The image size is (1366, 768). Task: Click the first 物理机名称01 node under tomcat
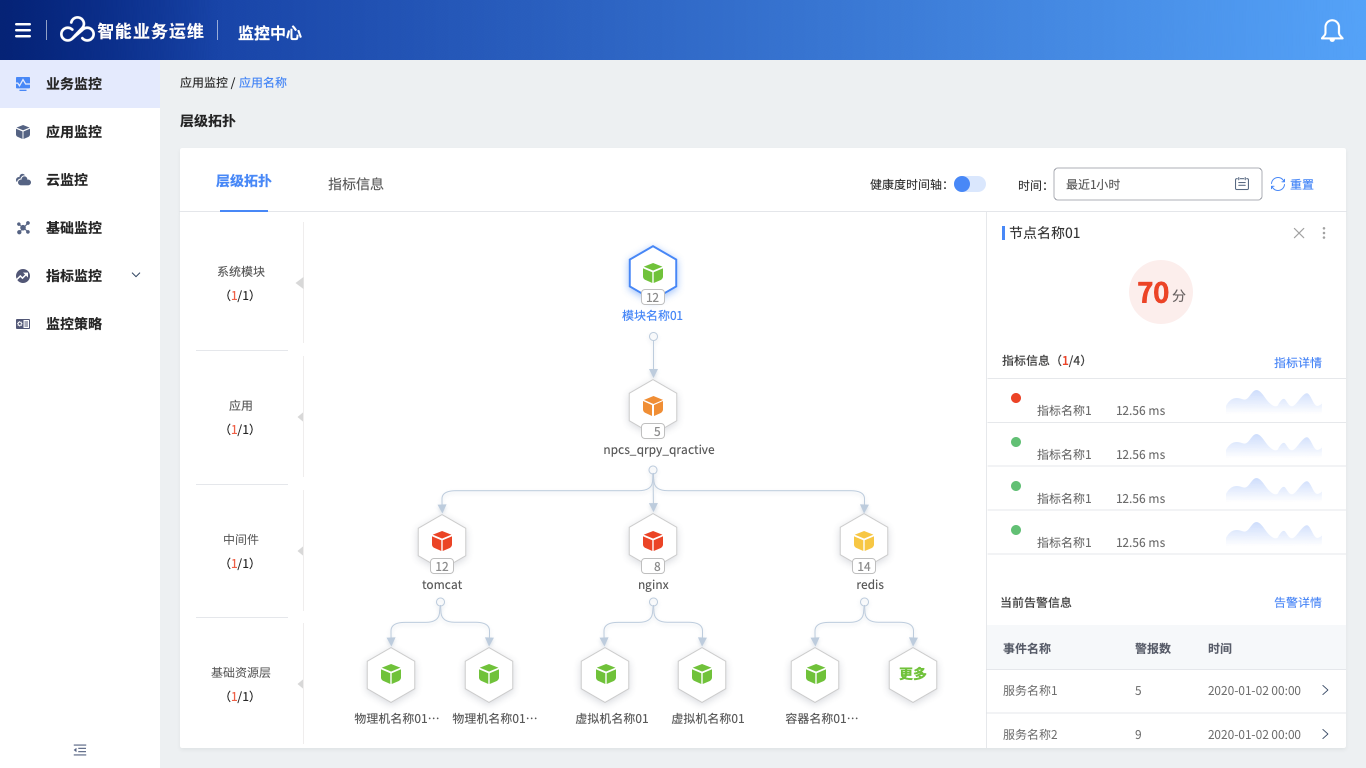pyautogui.click(x=391, y=675)
